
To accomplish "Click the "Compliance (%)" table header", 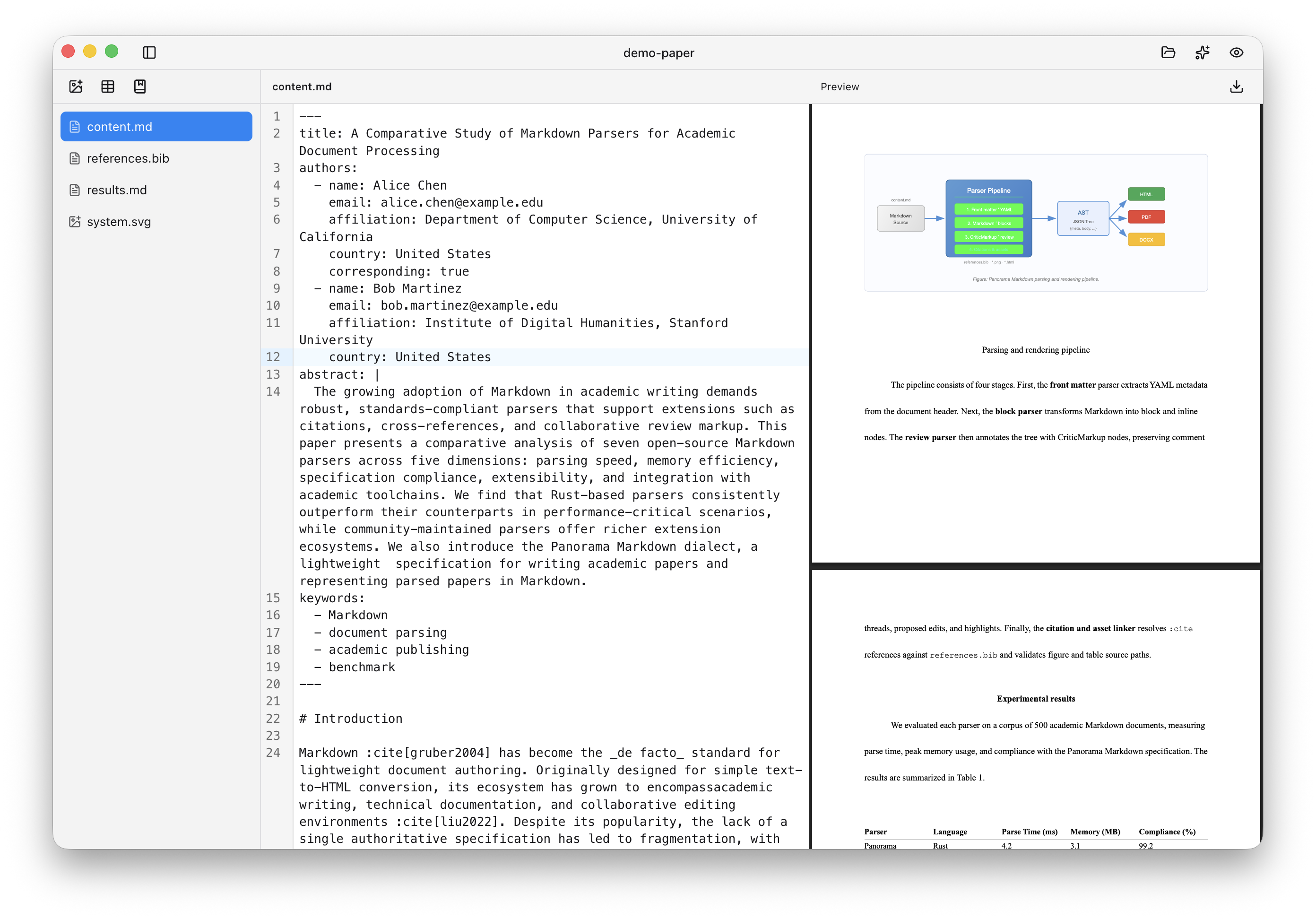I will click(1167, 831).
